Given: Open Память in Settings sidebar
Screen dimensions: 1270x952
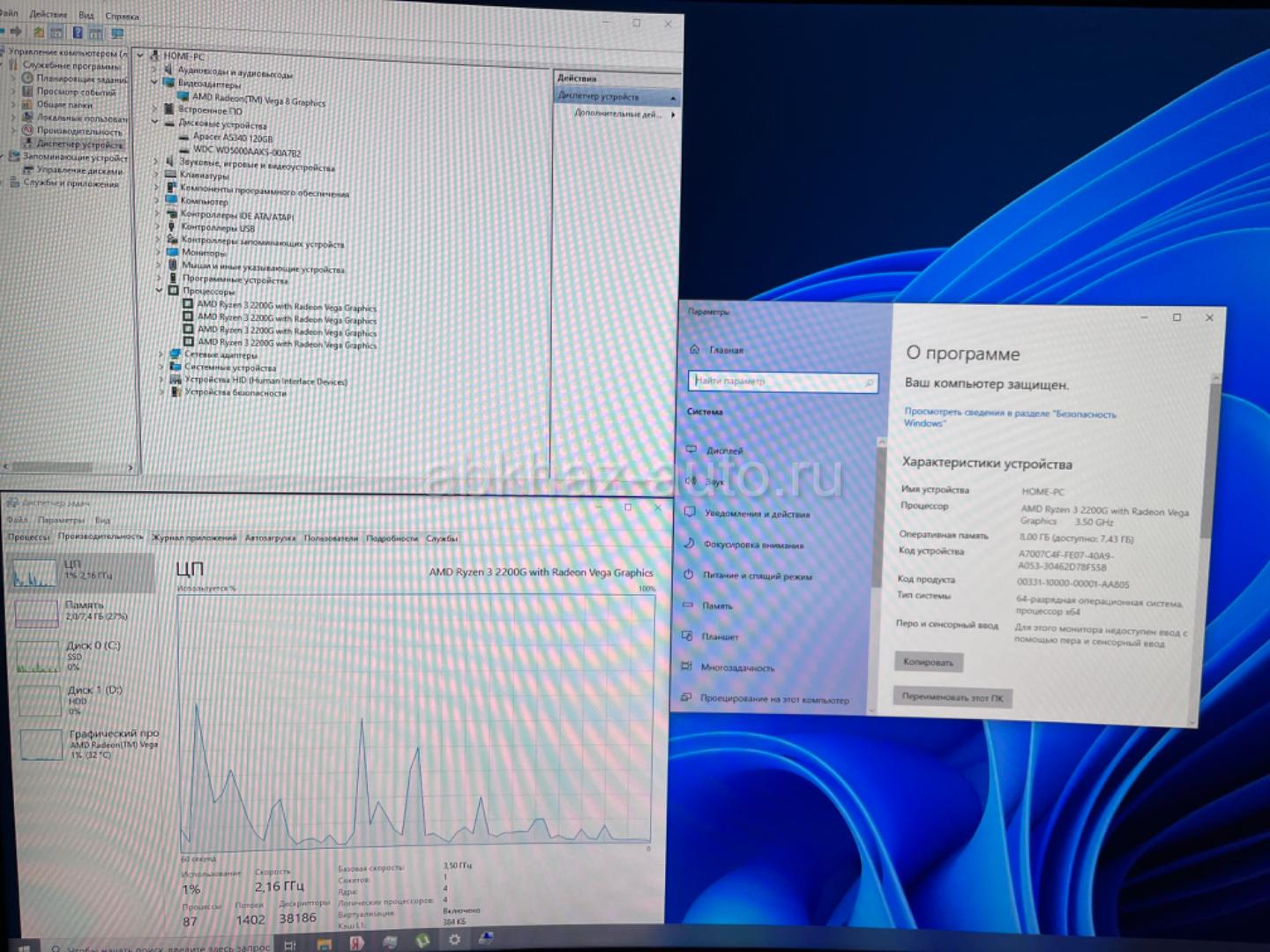Looking at the screenshot, I should coord(717,606).
